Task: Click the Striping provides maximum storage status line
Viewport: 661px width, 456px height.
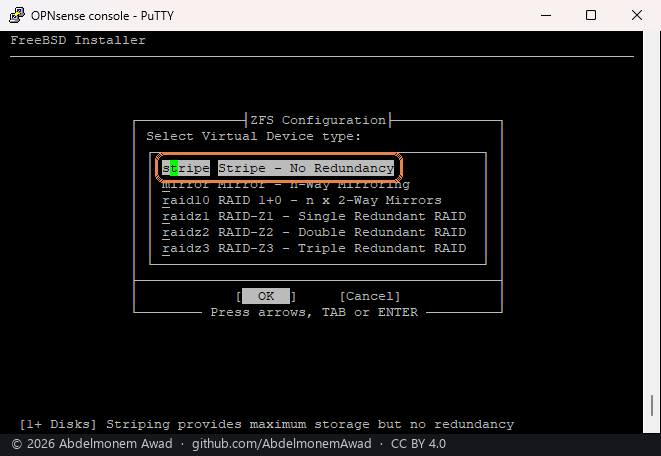Action: 267,424
